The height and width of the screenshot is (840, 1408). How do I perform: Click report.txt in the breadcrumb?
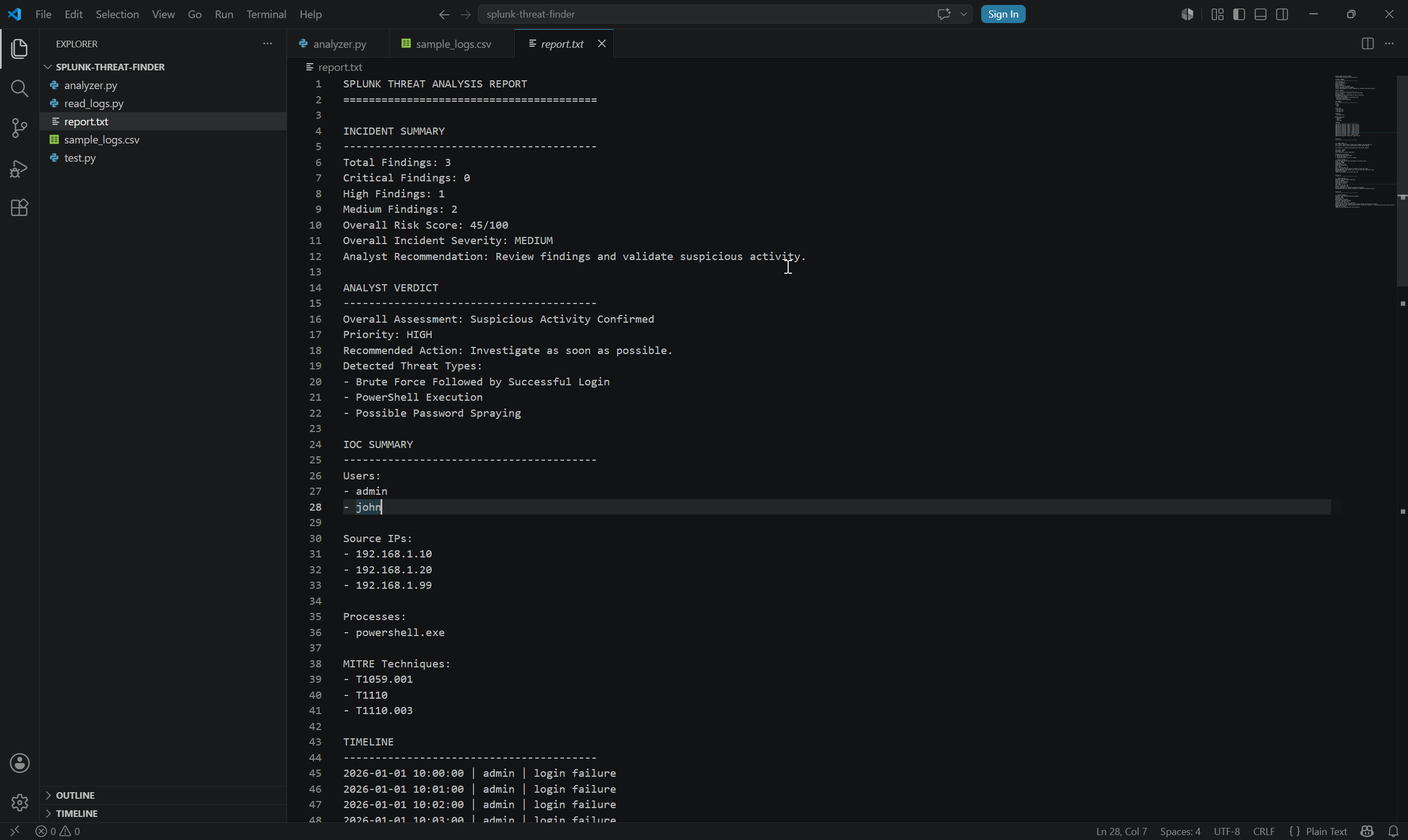(340, 67)
